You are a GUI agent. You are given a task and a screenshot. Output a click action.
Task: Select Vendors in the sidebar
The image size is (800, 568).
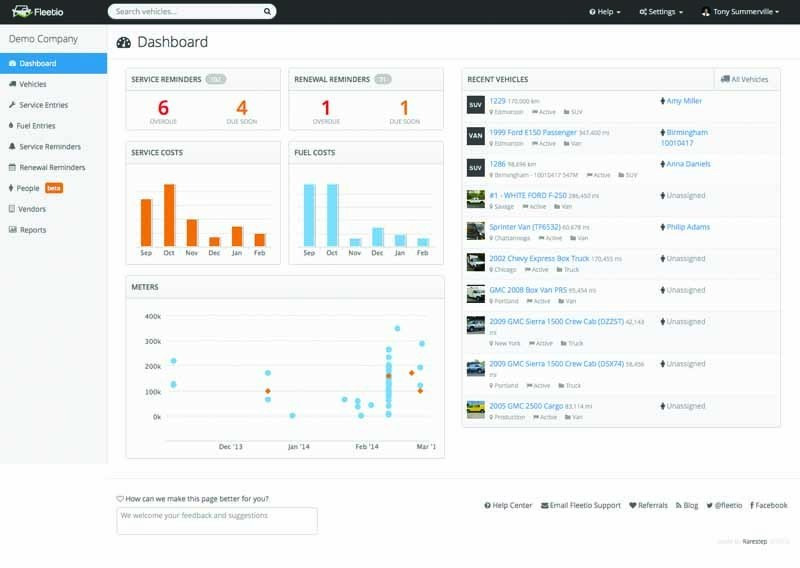click(x=32, y=209)
